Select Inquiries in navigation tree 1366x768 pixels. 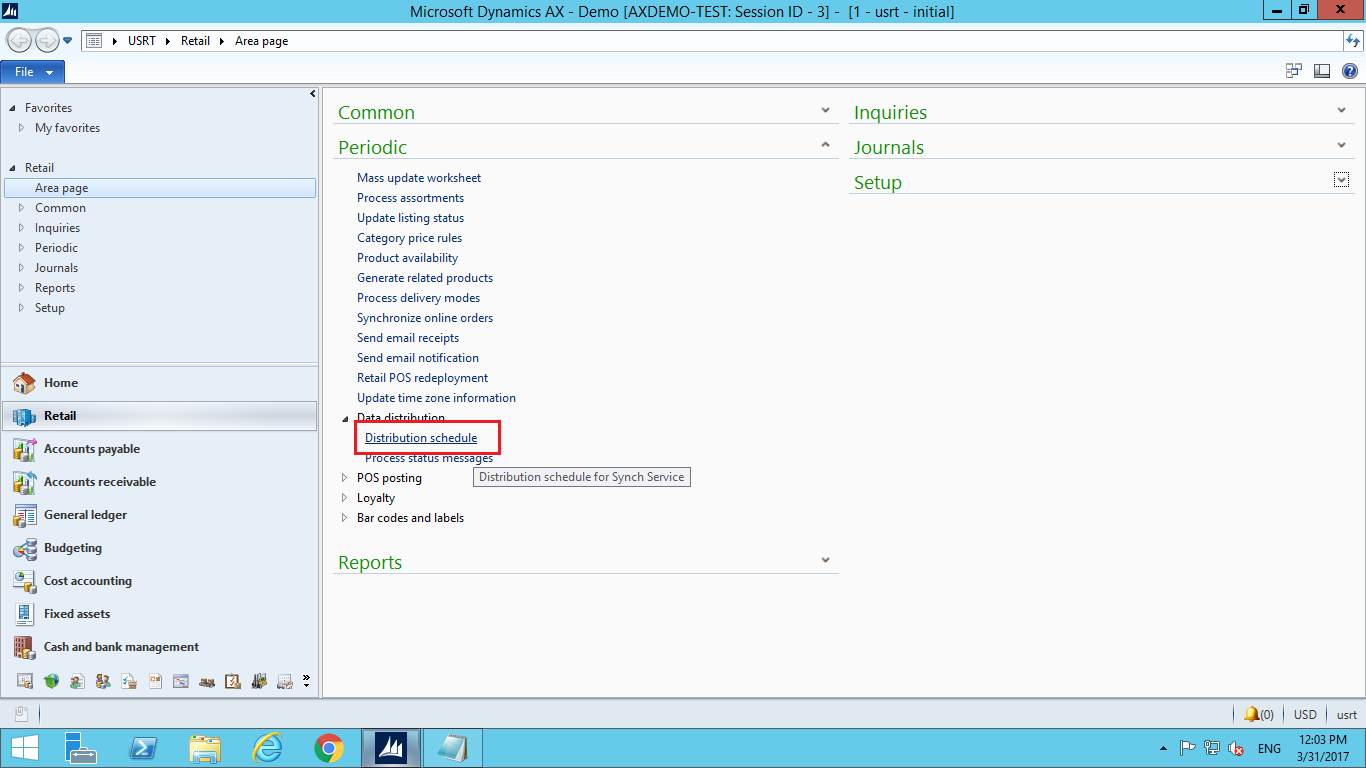pos(57,228)
